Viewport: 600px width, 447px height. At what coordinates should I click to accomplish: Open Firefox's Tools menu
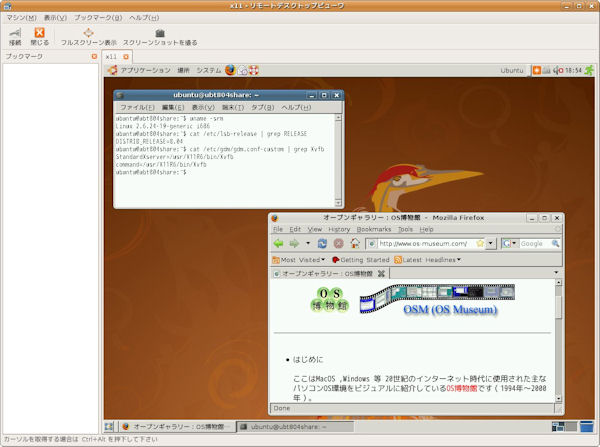coord(405,229)
